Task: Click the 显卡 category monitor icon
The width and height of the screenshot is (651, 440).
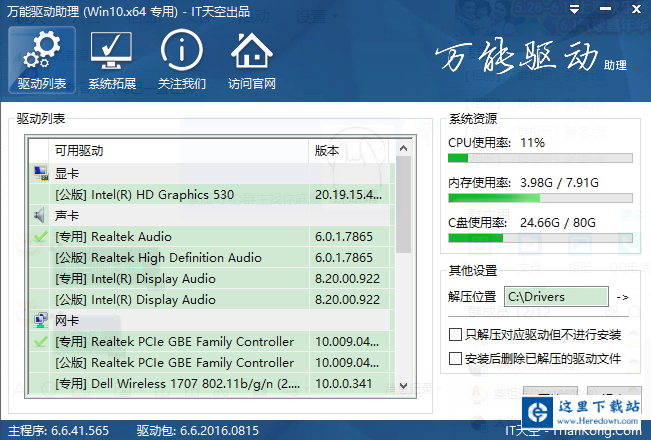Action: pyautogui.click(x=41, y=173)
